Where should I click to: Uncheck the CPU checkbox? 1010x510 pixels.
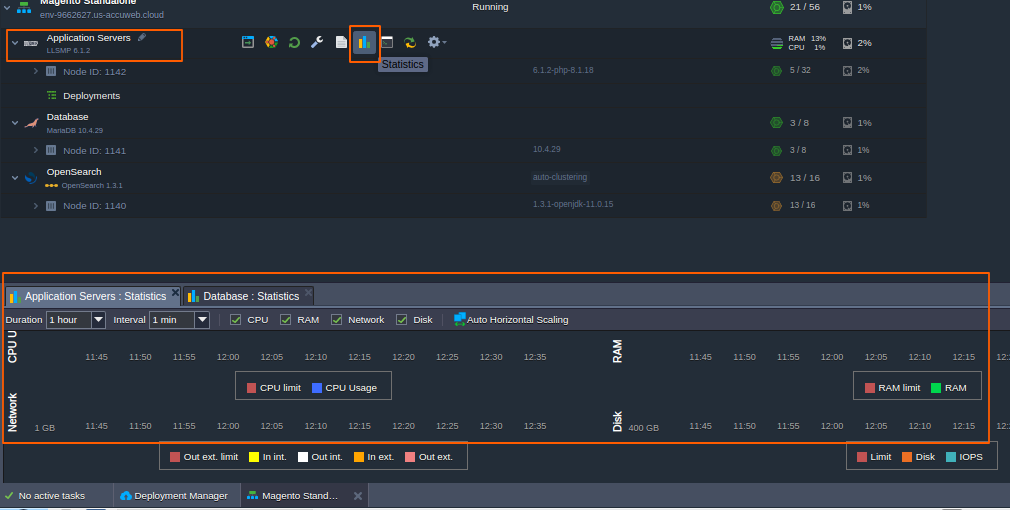tap(236, 320)
